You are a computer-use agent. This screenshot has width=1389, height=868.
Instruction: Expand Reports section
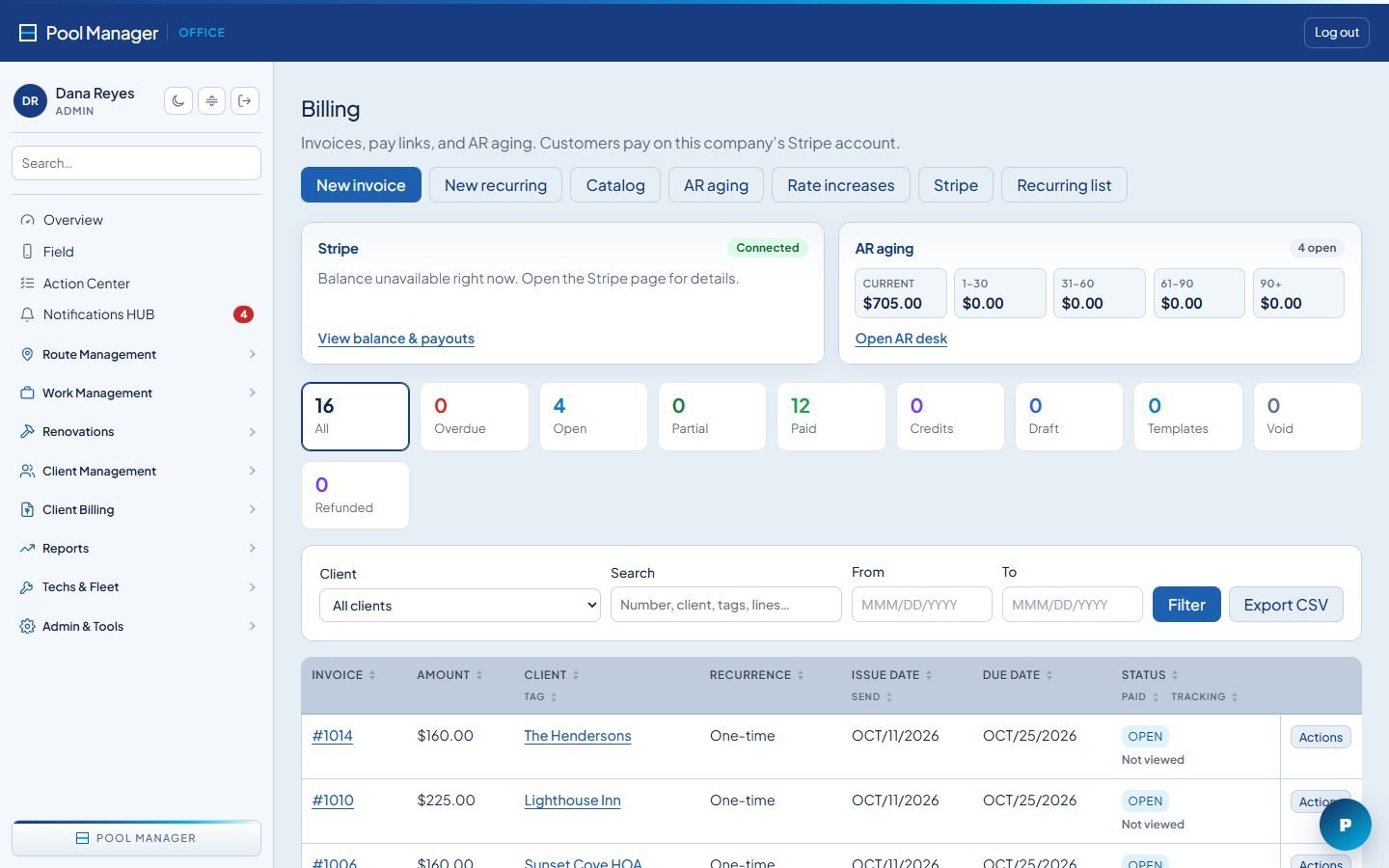[136, 548]
